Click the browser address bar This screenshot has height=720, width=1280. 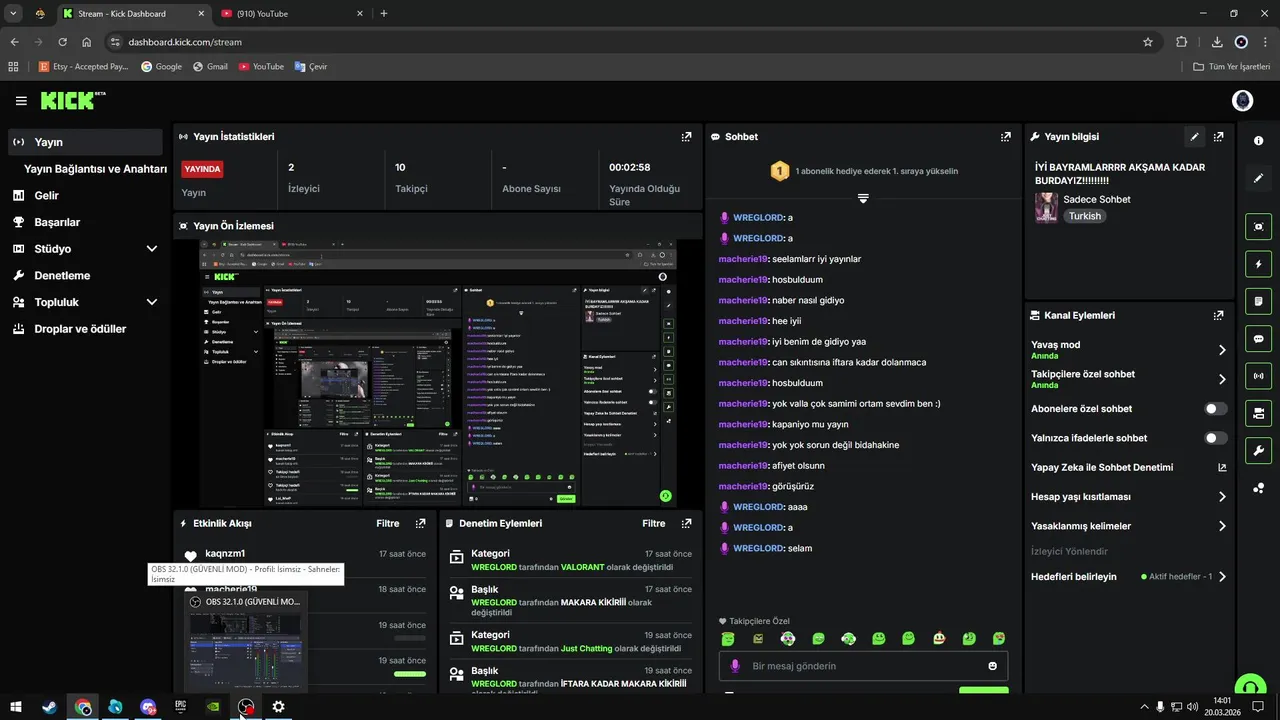tap(630, 42)
